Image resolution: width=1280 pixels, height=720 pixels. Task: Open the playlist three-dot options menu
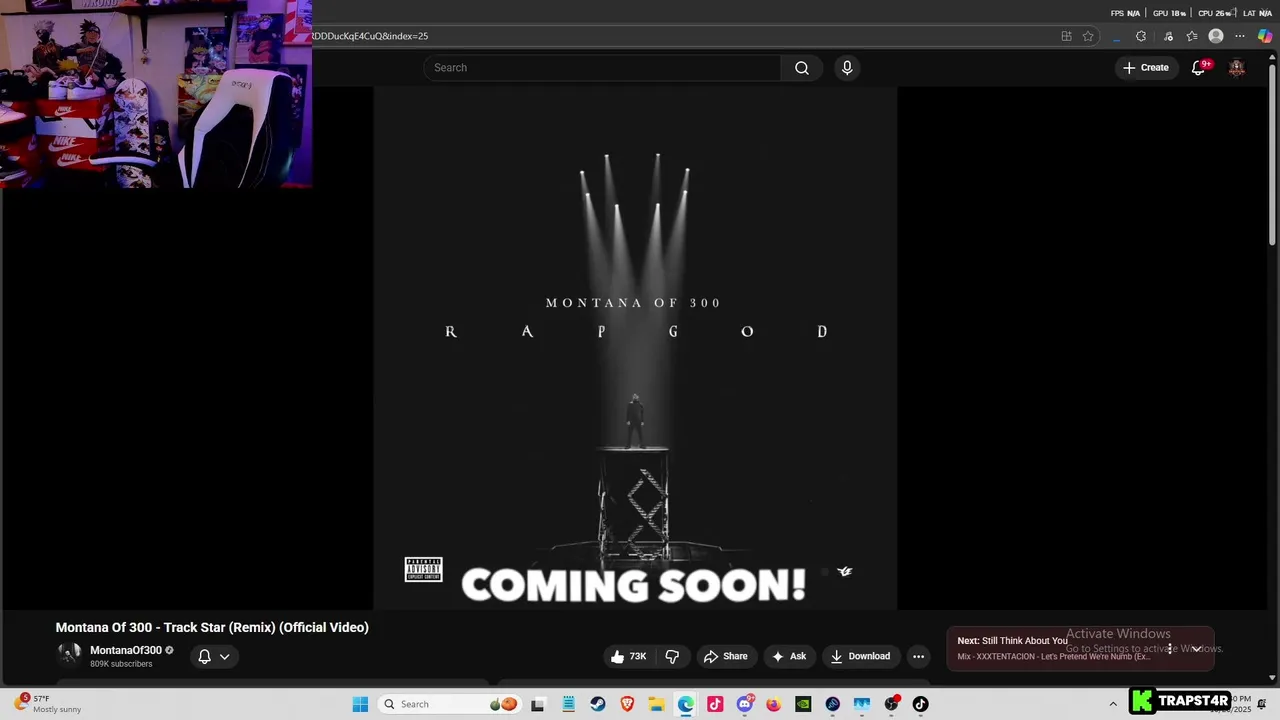click(x=1169, y=648)
